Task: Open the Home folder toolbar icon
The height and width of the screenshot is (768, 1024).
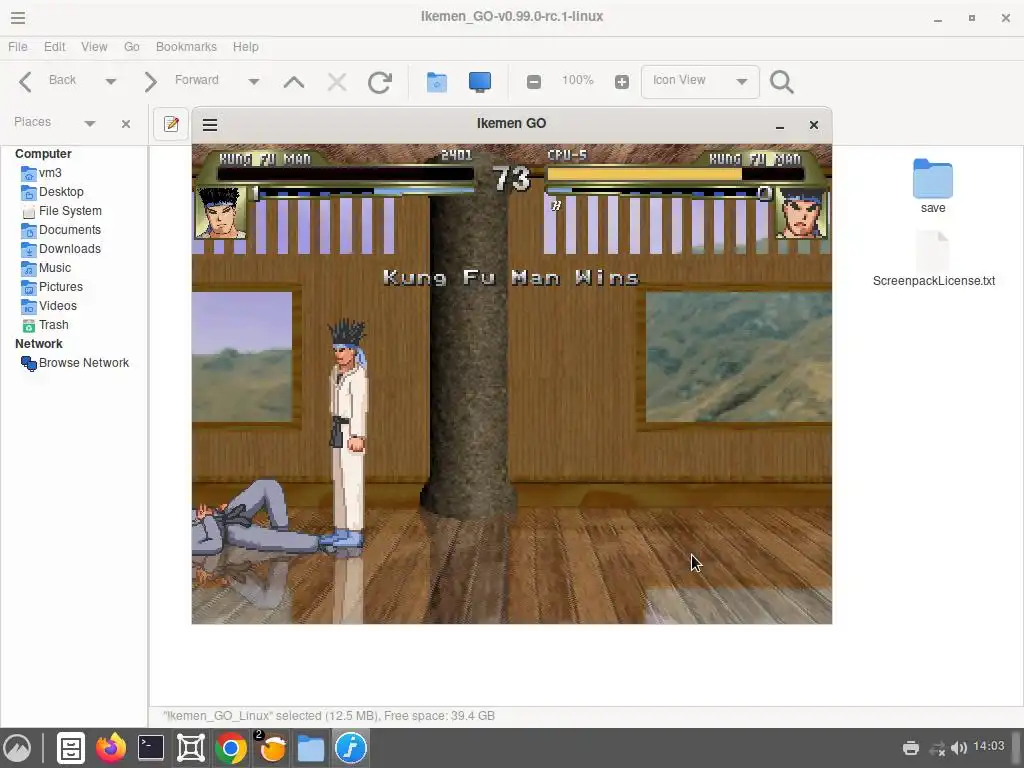Action: click(x=437, y=82)
